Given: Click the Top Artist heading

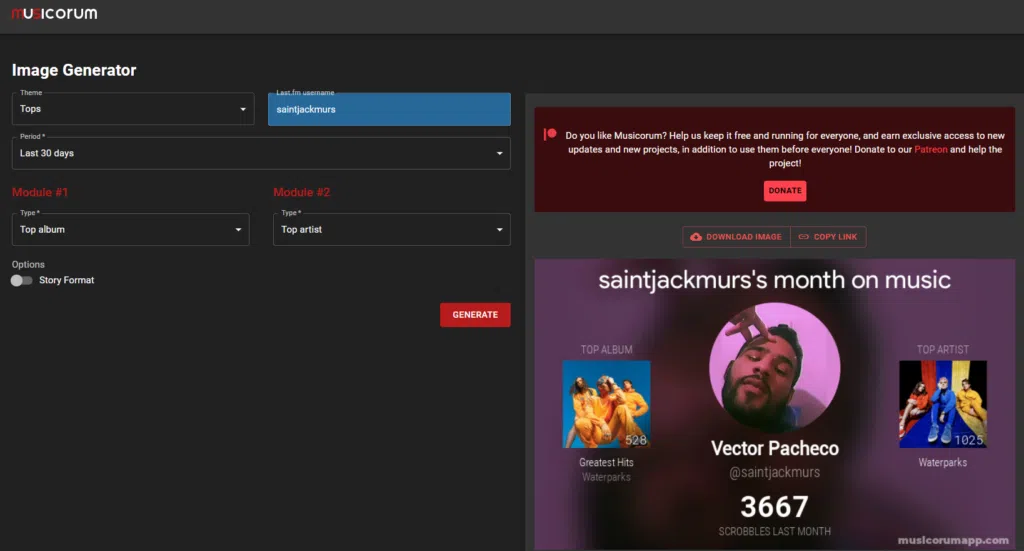Looking at the screenshot, I should [x=943, y=349].
